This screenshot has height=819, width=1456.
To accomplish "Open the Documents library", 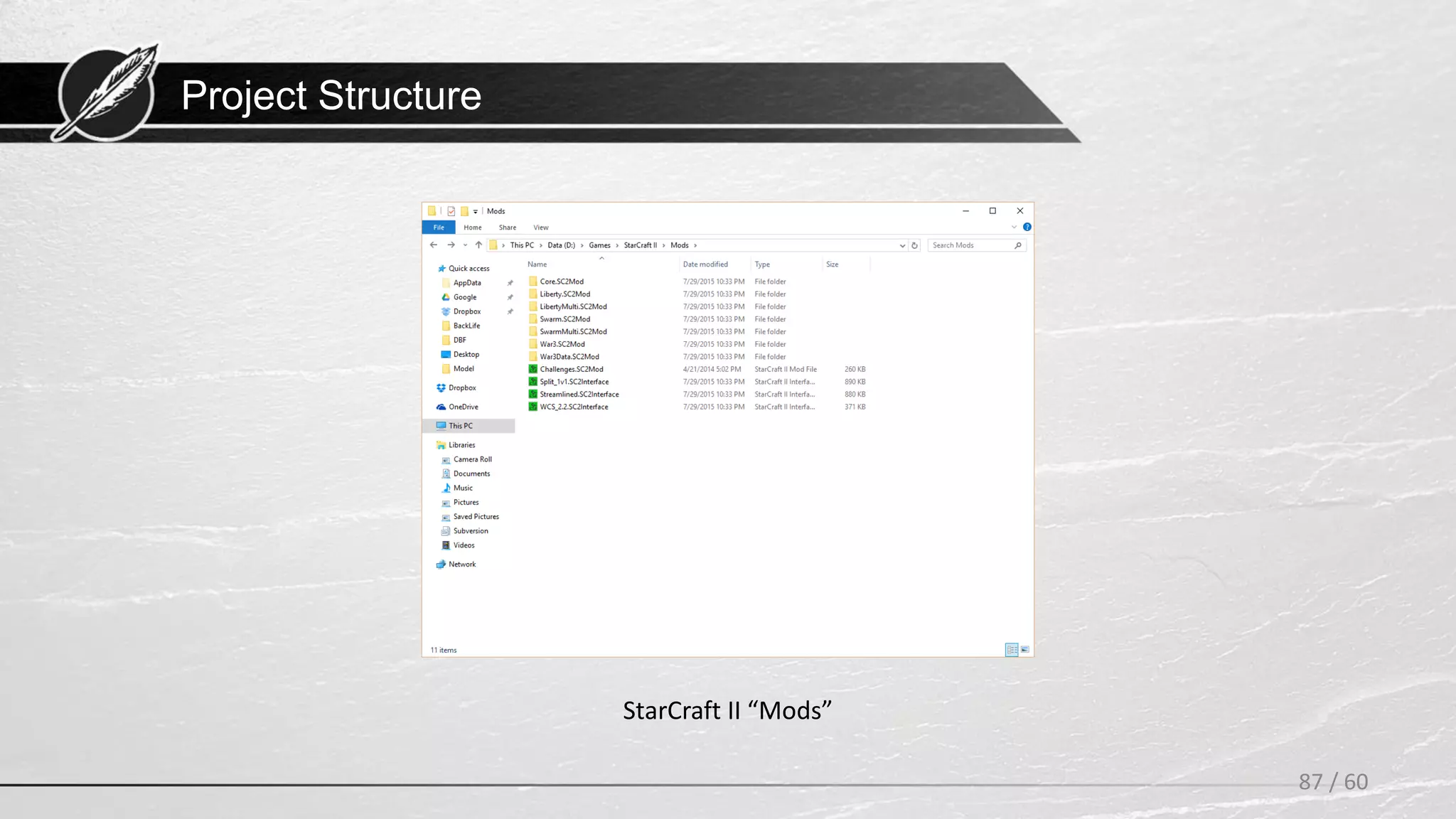I will point(471,473).
